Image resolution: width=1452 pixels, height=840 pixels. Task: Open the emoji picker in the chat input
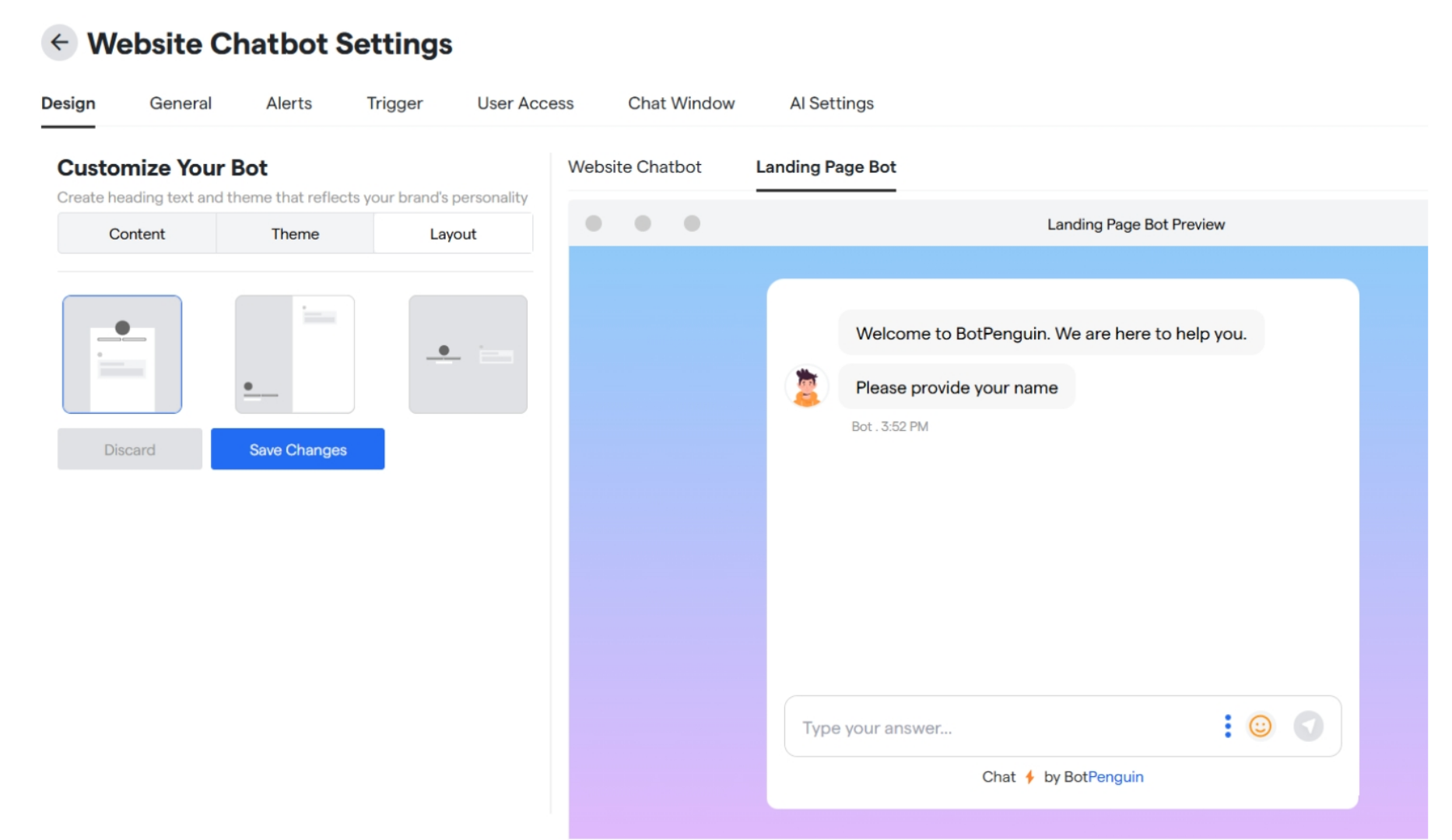[1260, 726]
